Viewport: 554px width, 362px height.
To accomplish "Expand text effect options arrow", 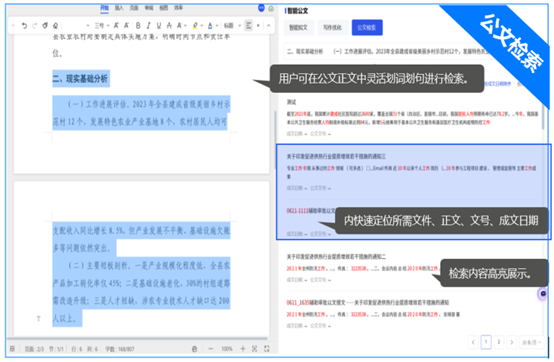I will click(185, 25).
